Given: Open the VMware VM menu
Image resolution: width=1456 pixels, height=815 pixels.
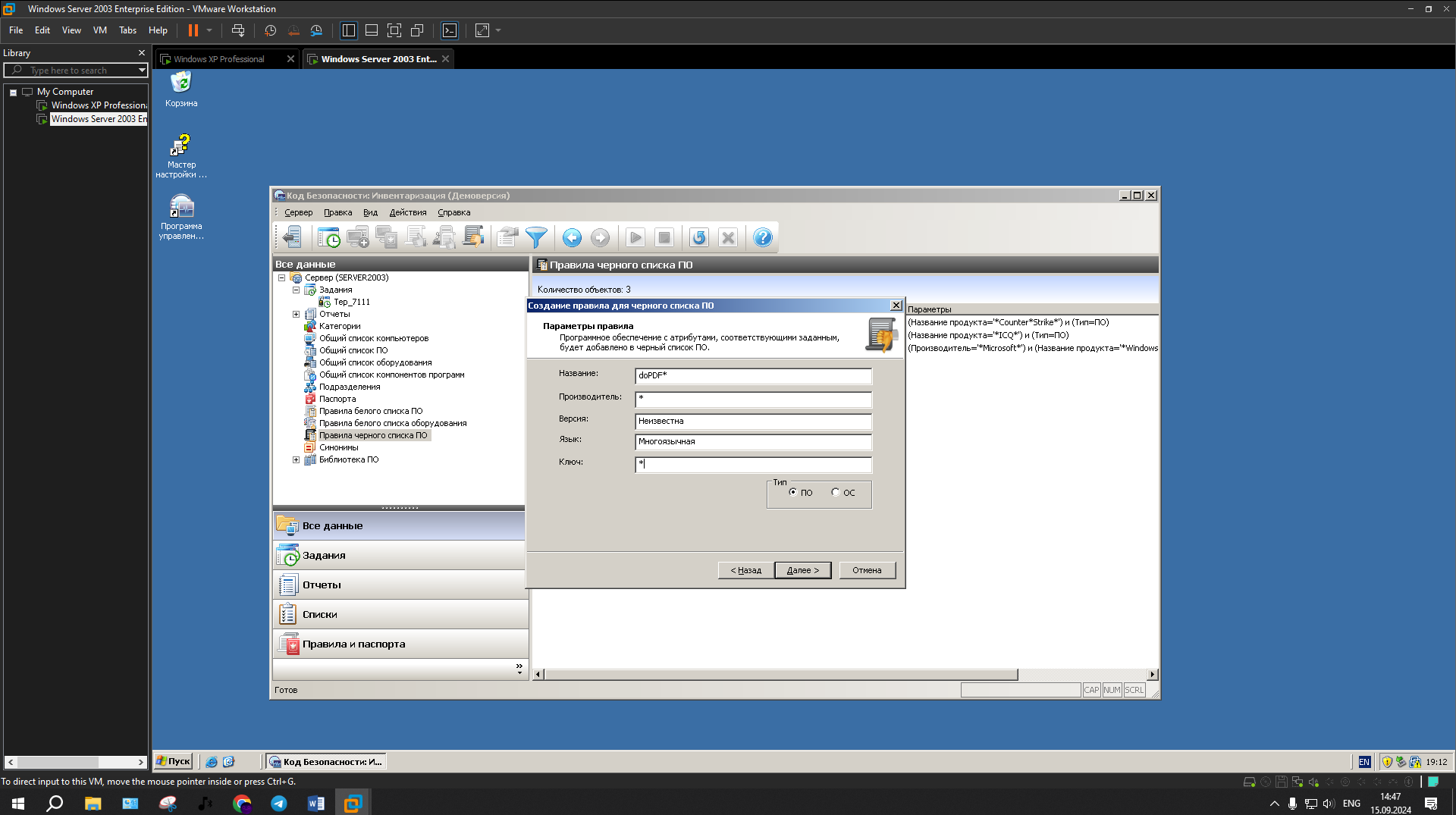Looking at the screenshot, I should (99, 30).
